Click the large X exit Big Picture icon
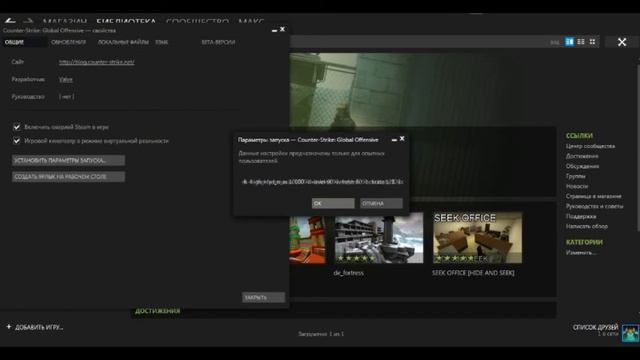The height and width of the screenshot is (360, 640). coord(622,42)
